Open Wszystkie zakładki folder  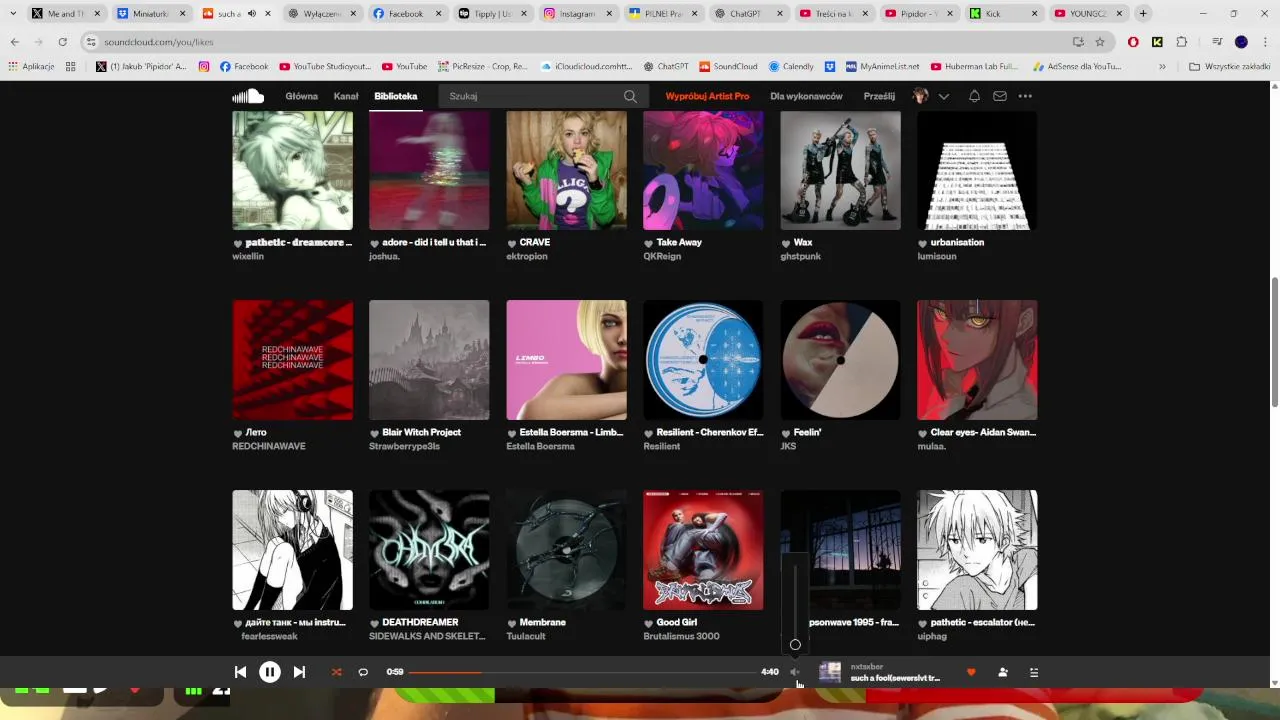tap(1230, 66)
